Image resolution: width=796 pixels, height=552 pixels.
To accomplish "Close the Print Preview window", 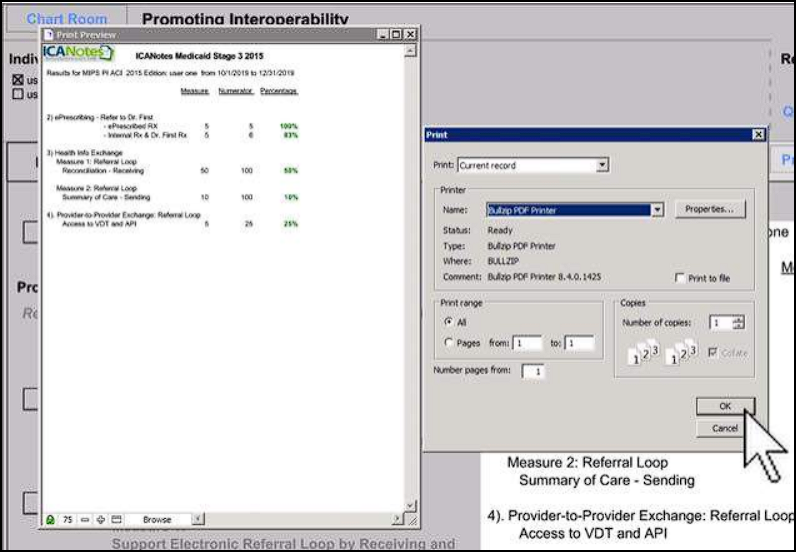I will pyautogui.click(x=410, y=34).
